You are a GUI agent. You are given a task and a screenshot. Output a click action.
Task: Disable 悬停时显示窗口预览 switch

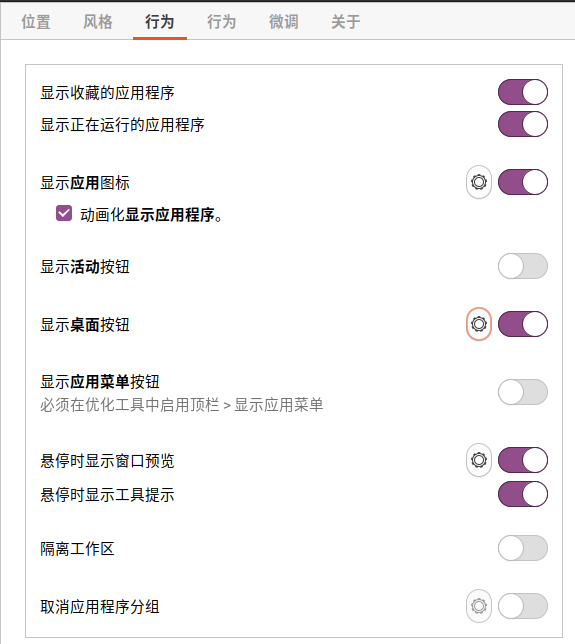point(523,460)
